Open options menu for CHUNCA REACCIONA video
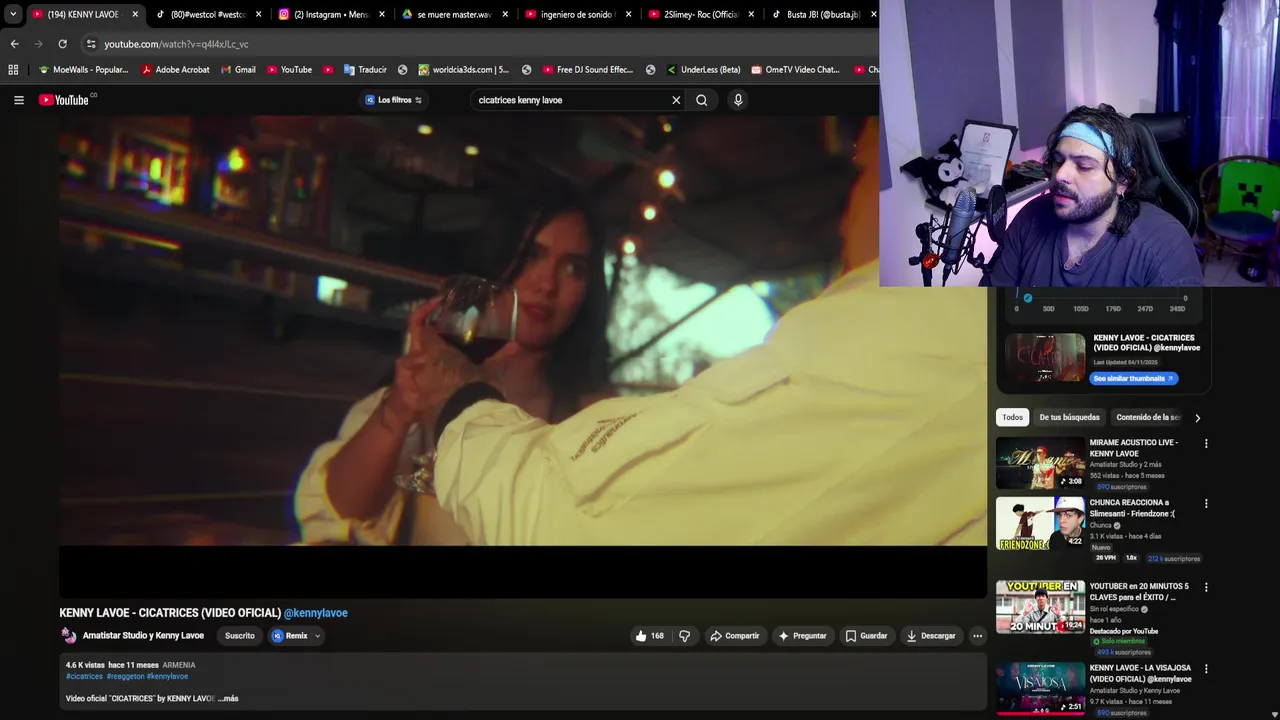 click(x=1206, y=503)
